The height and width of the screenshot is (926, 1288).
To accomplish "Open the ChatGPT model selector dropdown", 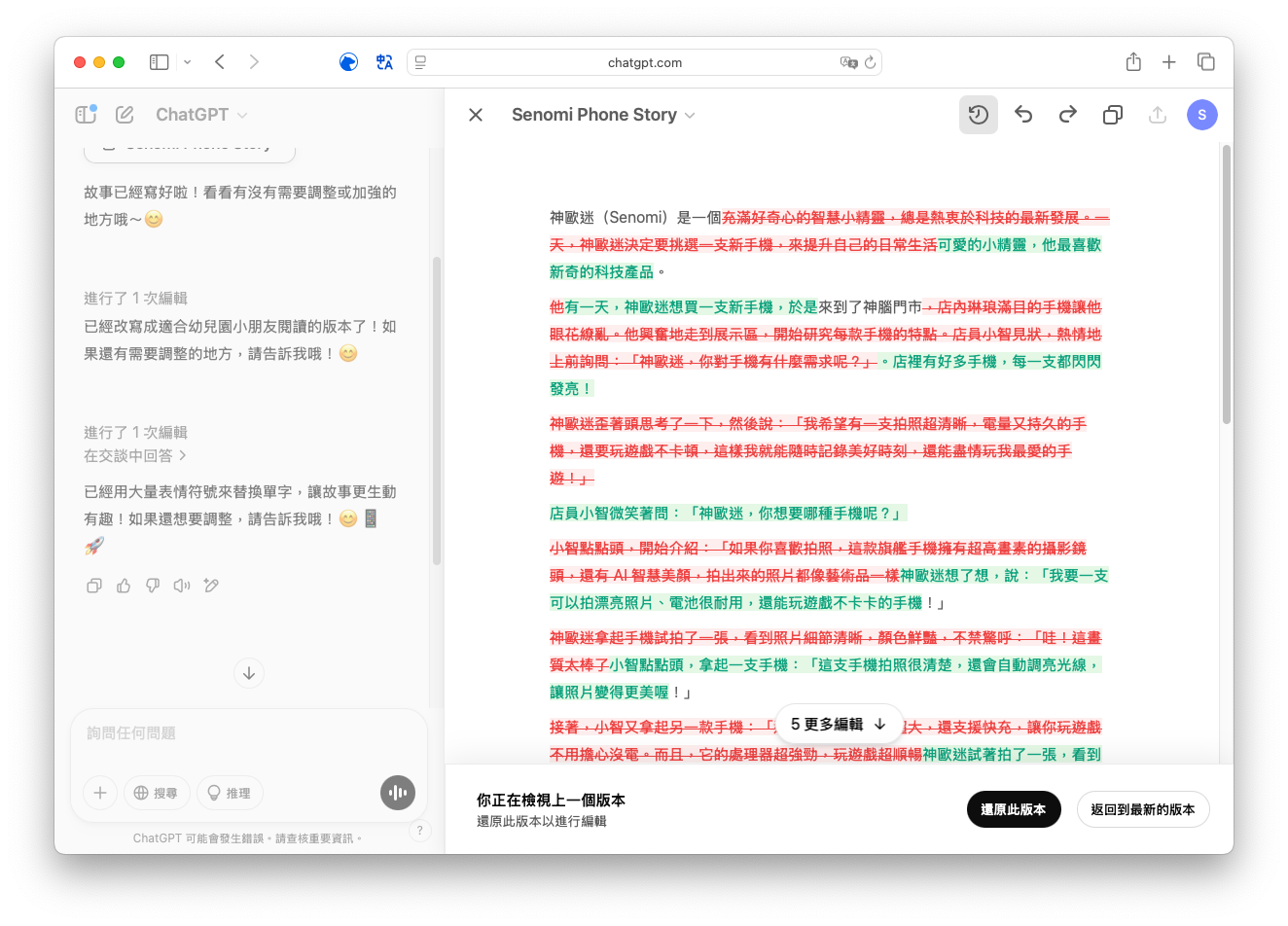I will coord(201,115).
